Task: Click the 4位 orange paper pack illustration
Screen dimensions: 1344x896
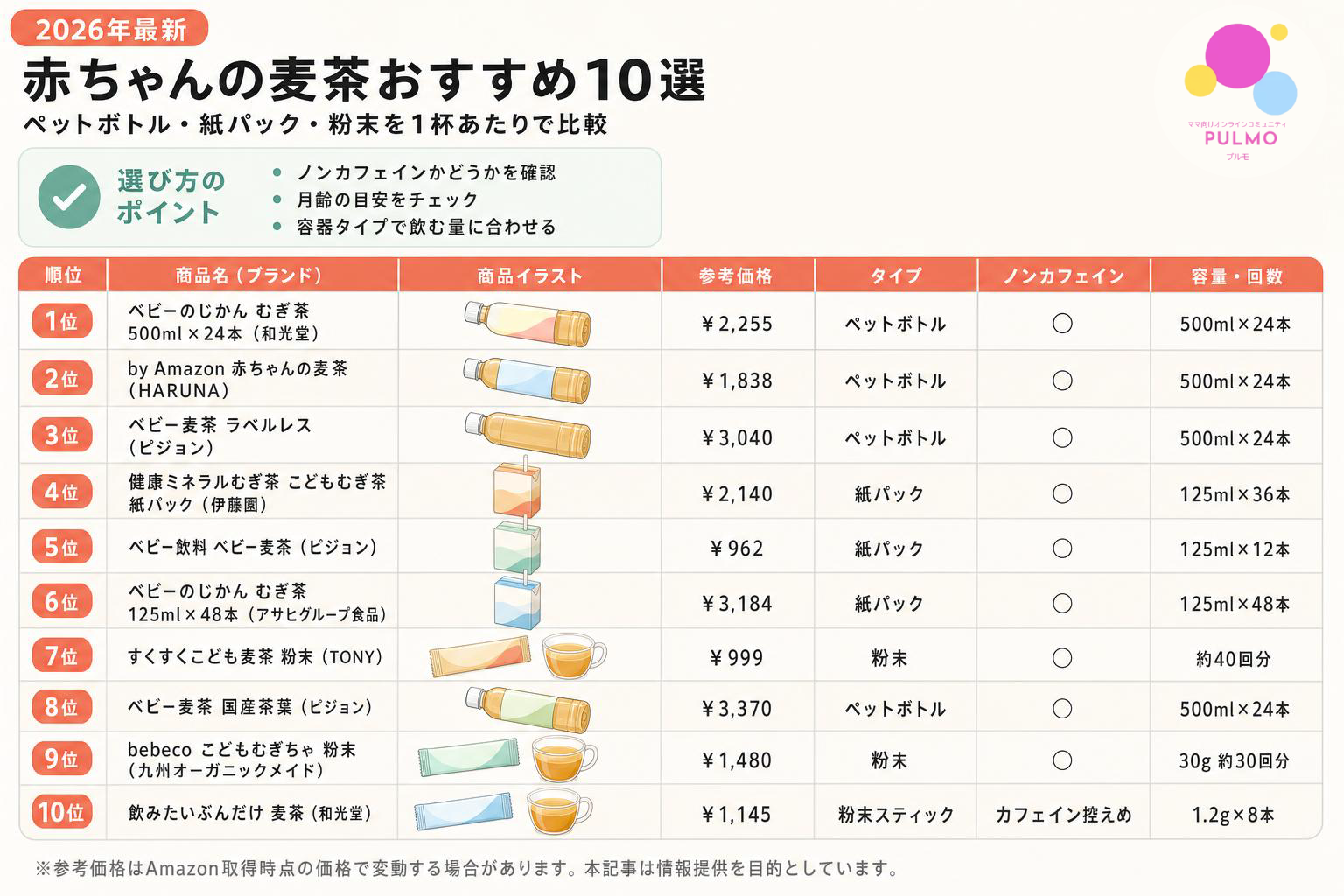Action: (x=517, y=487)
